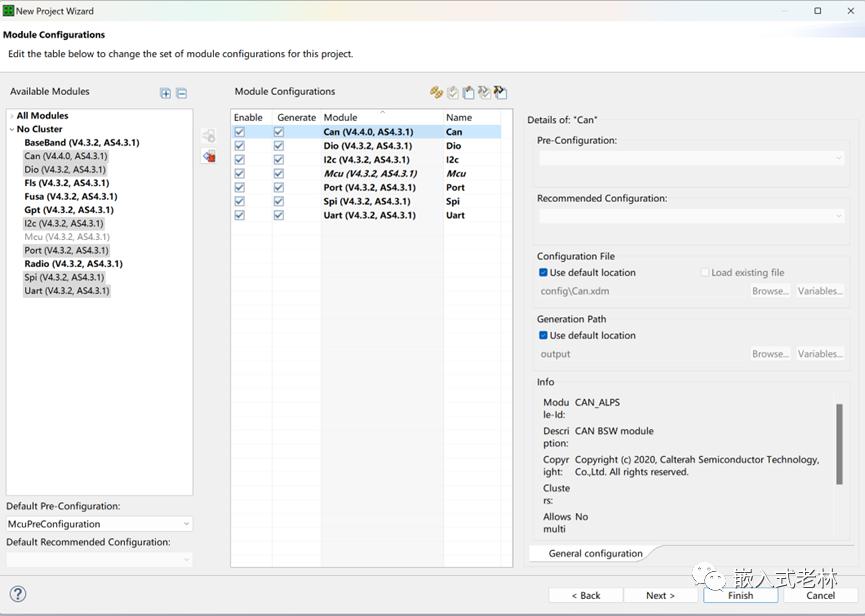Open the Default Recommended Configuration dropdown

99,560
